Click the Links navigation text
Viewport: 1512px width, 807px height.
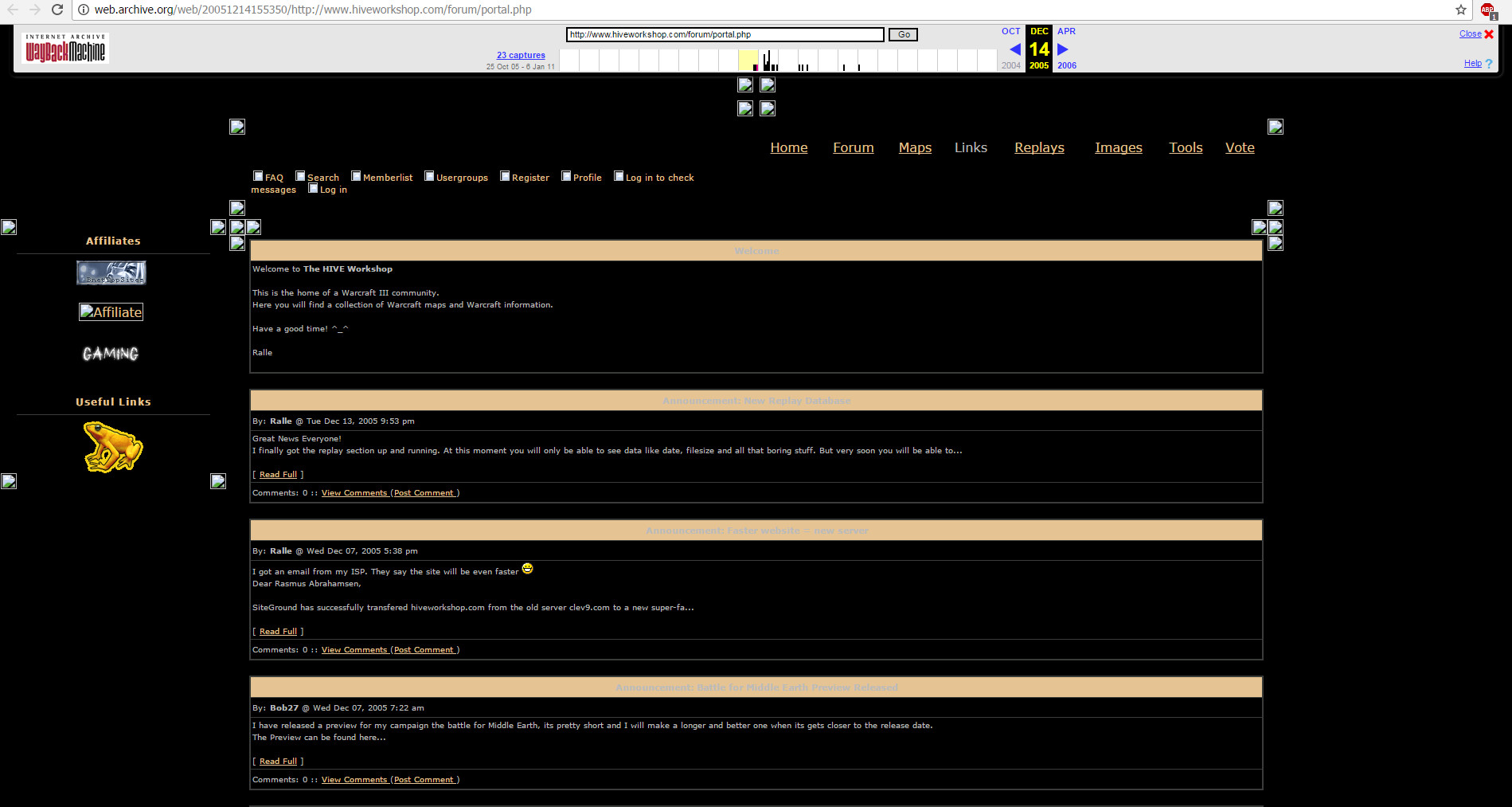971,147
